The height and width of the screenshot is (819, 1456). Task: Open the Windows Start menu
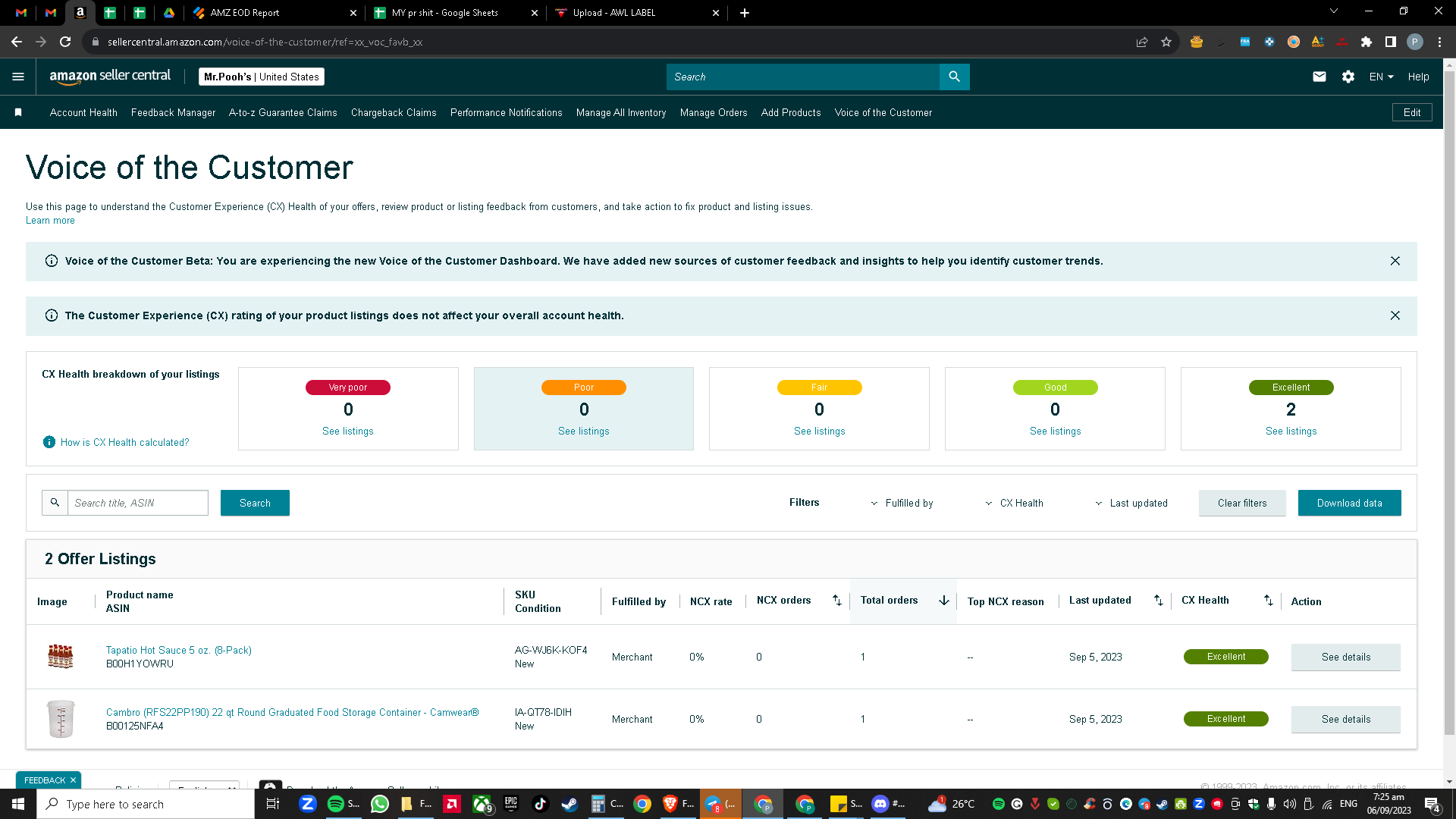[x=18, y=804]
